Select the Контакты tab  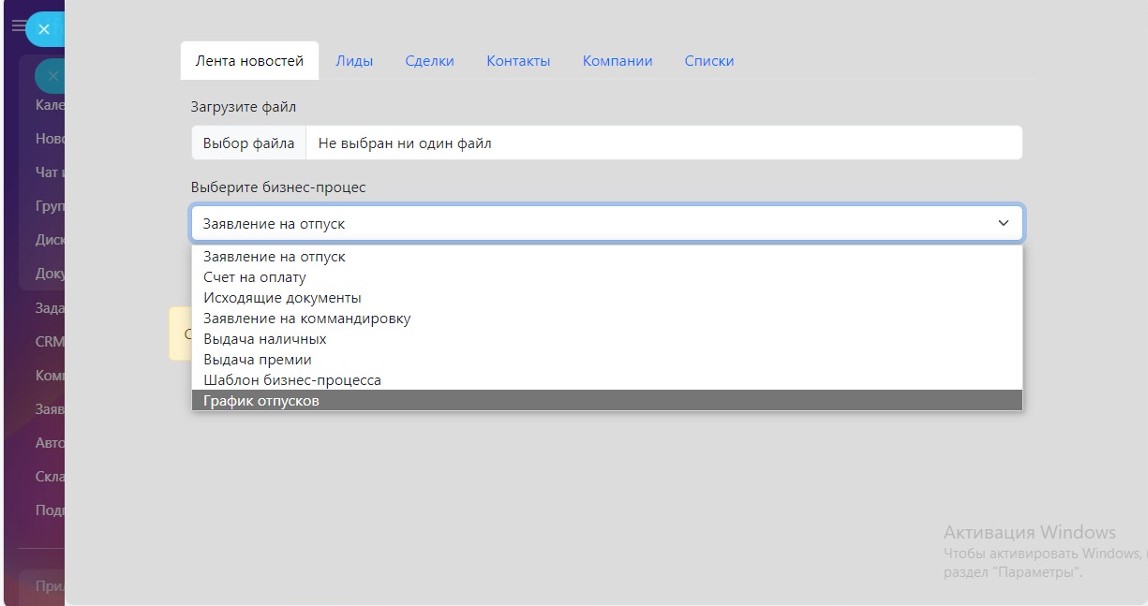[x=518, y=61]
